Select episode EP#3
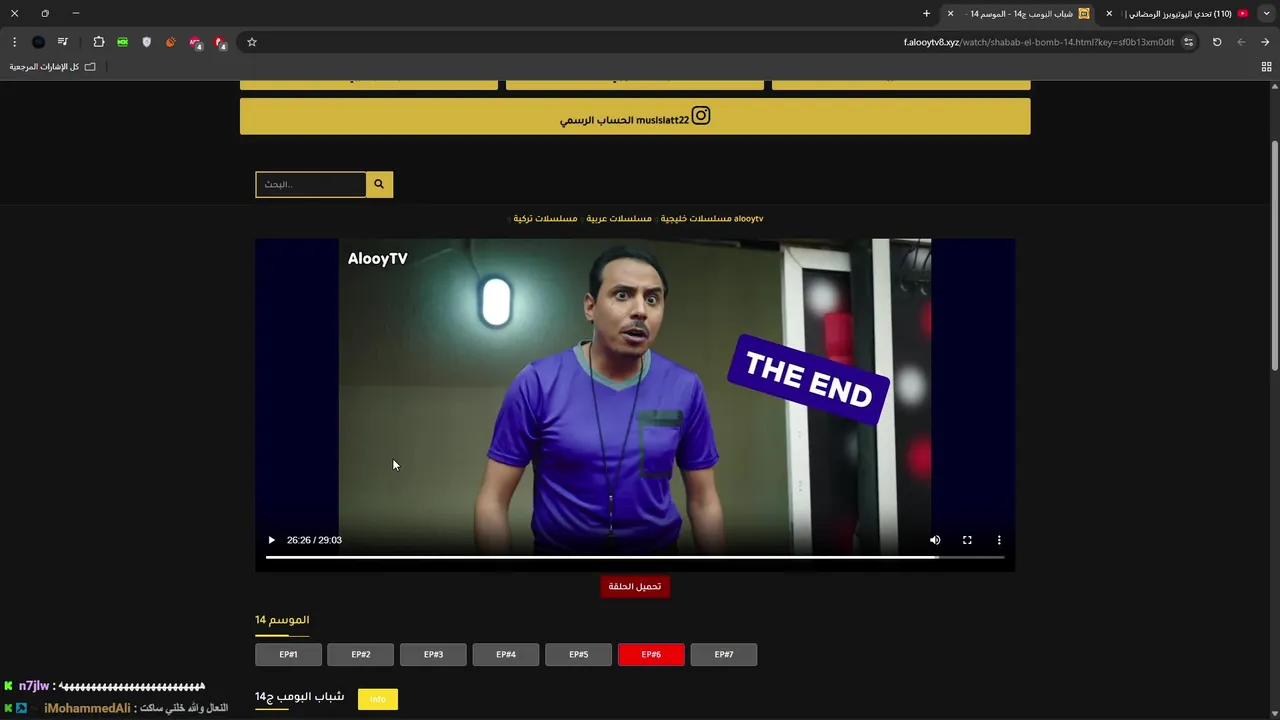Image resolution: width=1280 pixels, height=720 pixels. click(x=433, y=655)
